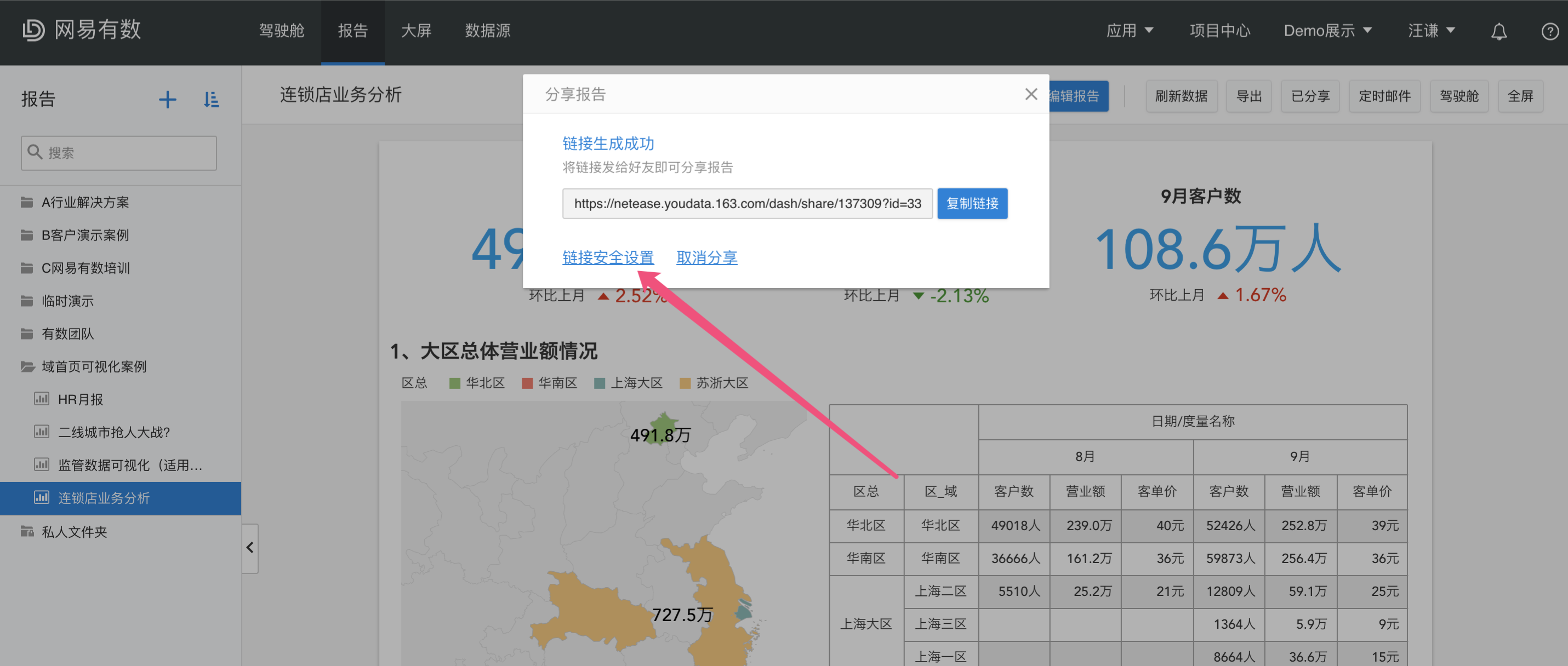Click the 复制链接 button
This screenshot has height=666, width=1568.
(x=972, y=203)
